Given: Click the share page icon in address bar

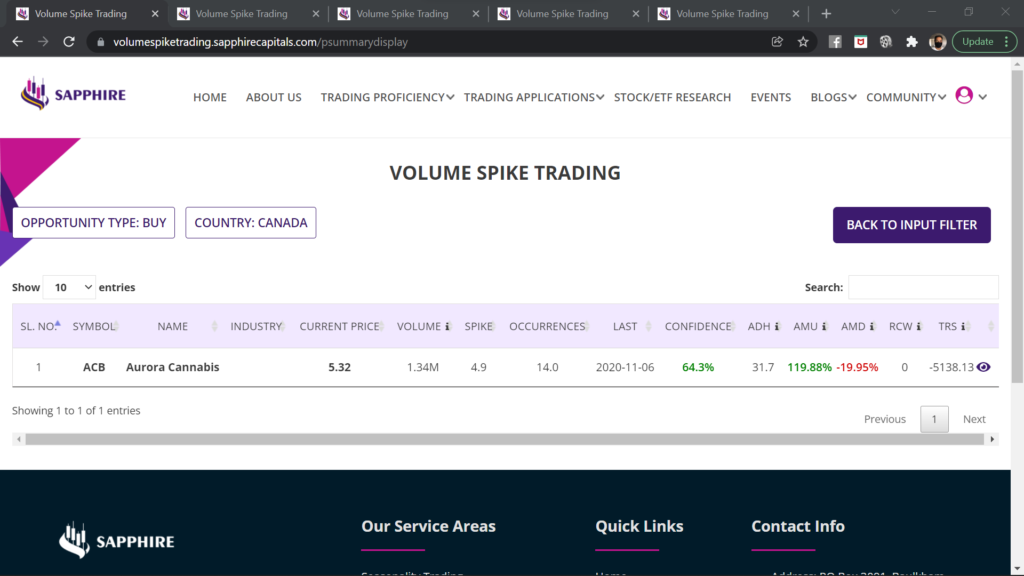Looking at the screenshot, I should pos(777,42).
